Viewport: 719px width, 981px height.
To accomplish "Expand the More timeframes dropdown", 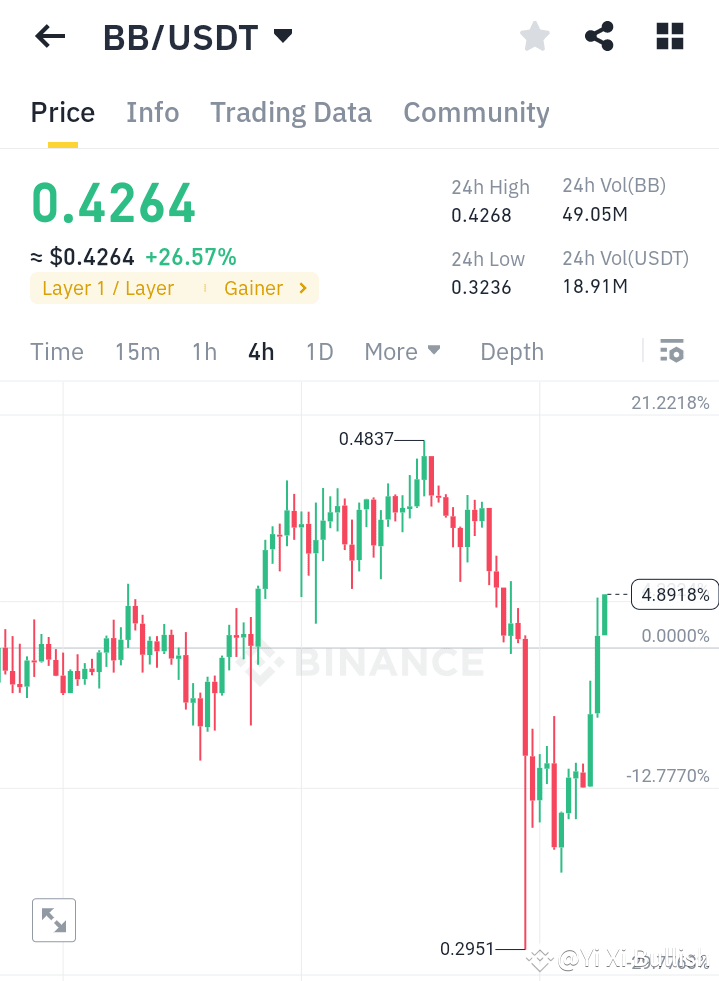I will click(x=402, y=351).
